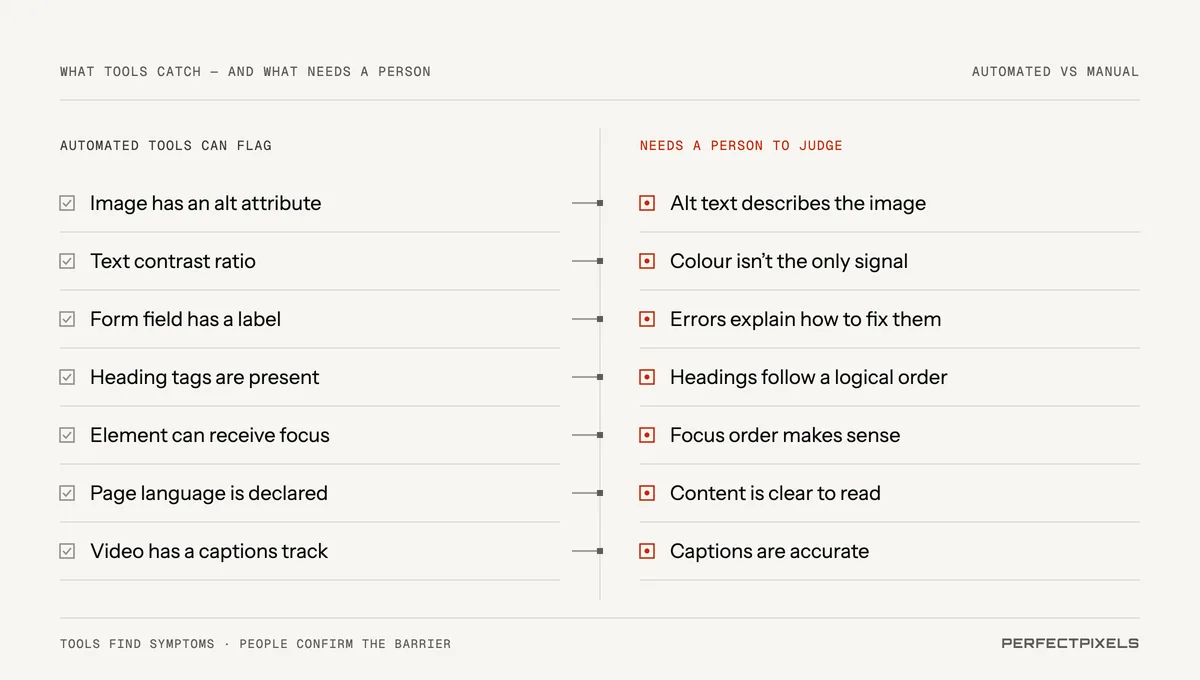Click red square icon next to Errors explain how to fix them
The width and height of the screenshot is (1200, 680).
click(647, 319)
